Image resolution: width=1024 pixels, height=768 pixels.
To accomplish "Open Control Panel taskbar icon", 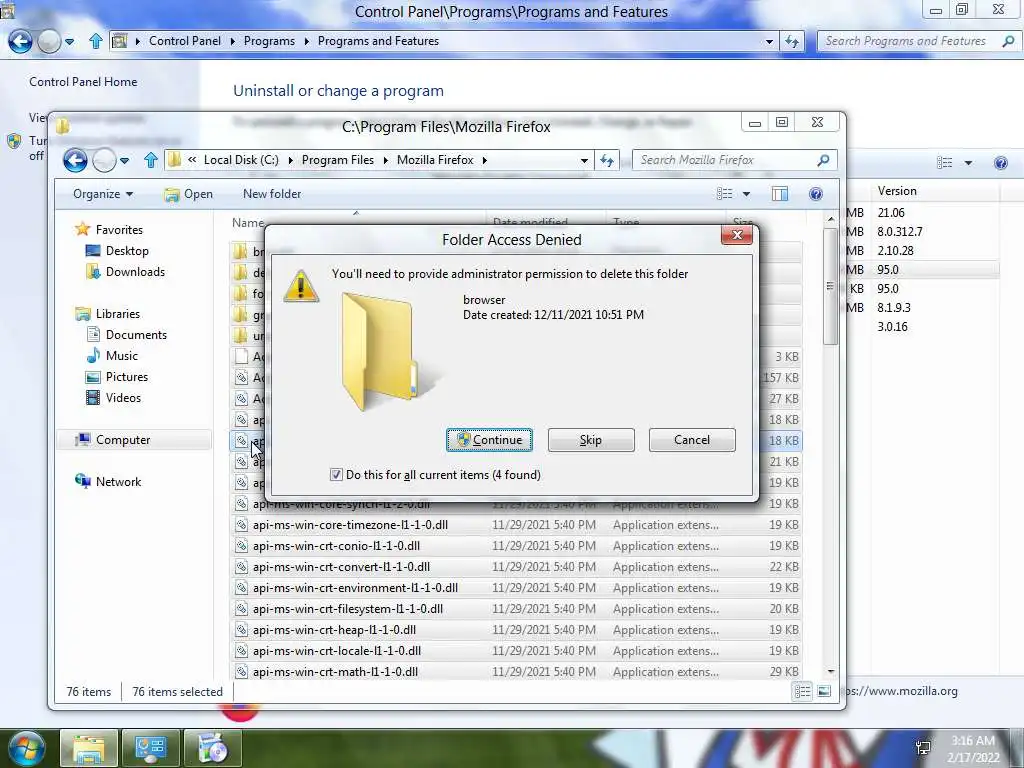I will click(151, 748).
